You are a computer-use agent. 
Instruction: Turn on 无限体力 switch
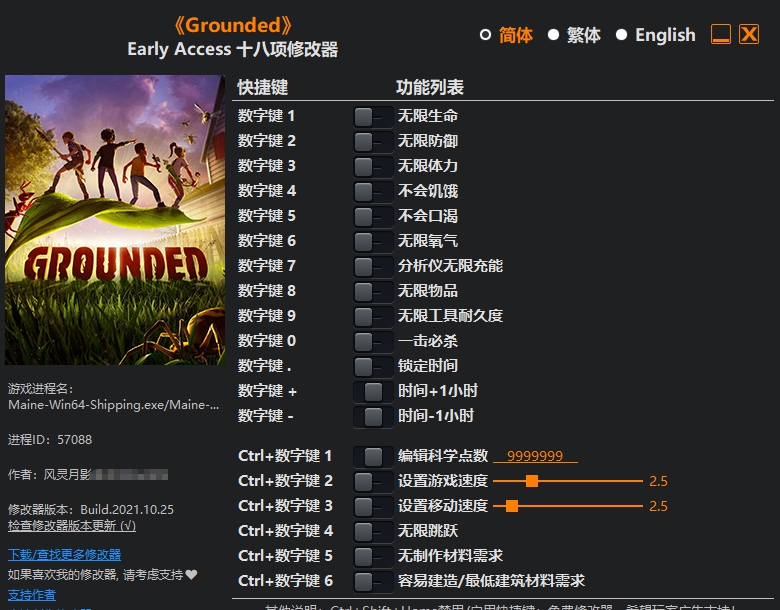(x=373, y=167)
